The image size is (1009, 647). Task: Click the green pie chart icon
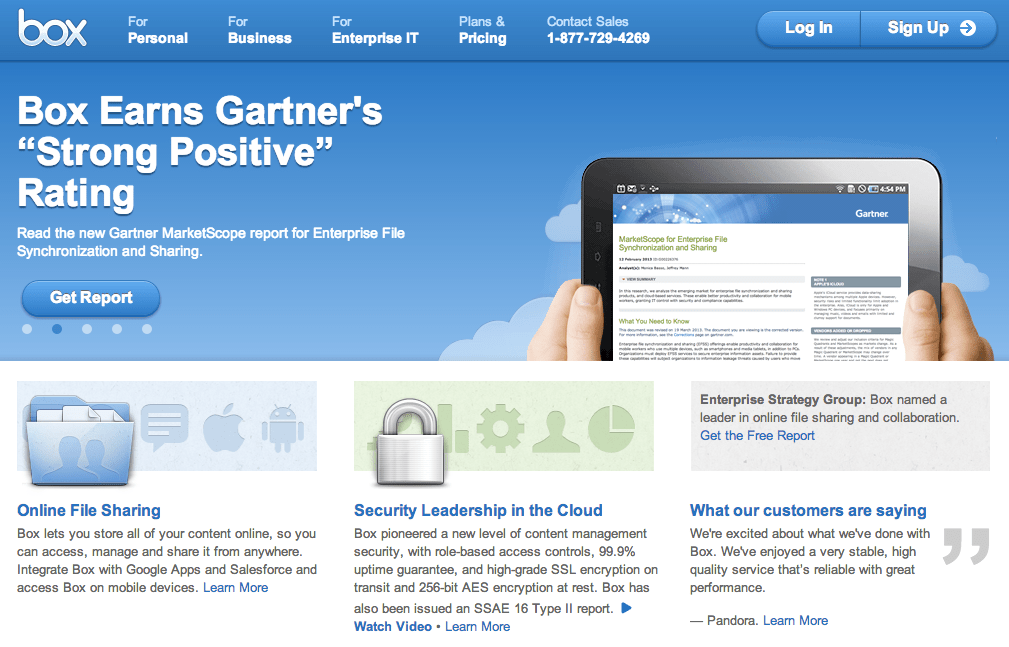[611, 428]
